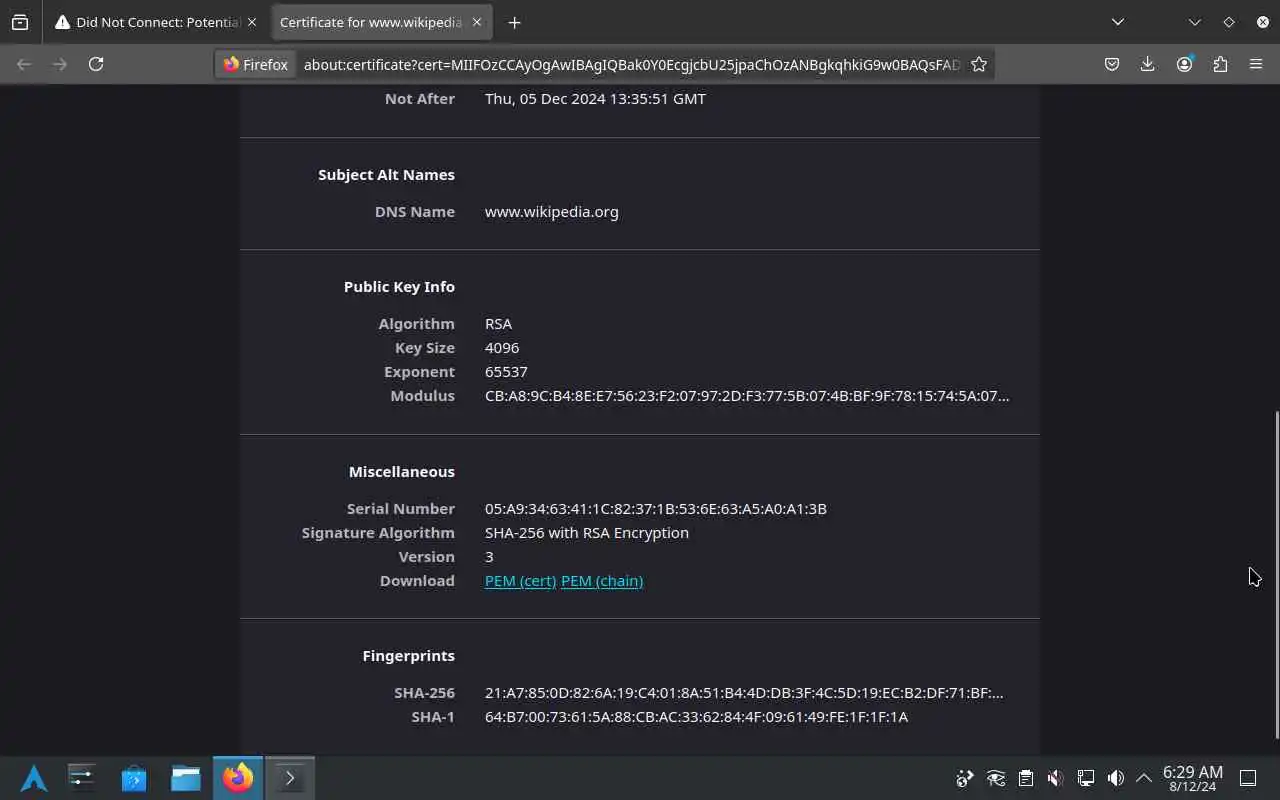1280x800 pixels.
Task: Open the Extensions puzzle icon
Action: (1220, 64)
